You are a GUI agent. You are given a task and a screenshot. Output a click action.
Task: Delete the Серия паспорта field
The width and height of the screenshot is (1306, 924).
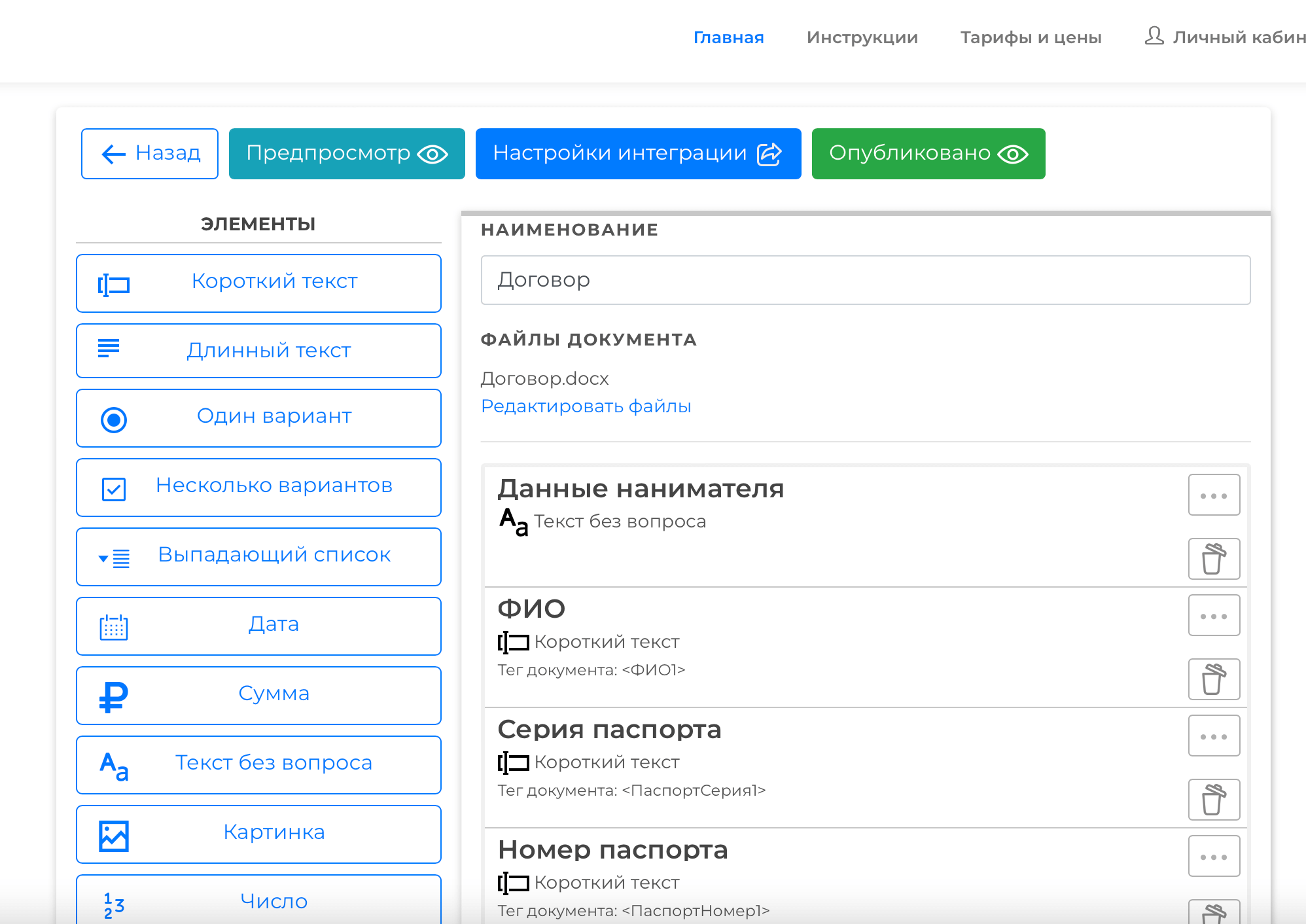pyautogui.click(x=1214, y=800)
